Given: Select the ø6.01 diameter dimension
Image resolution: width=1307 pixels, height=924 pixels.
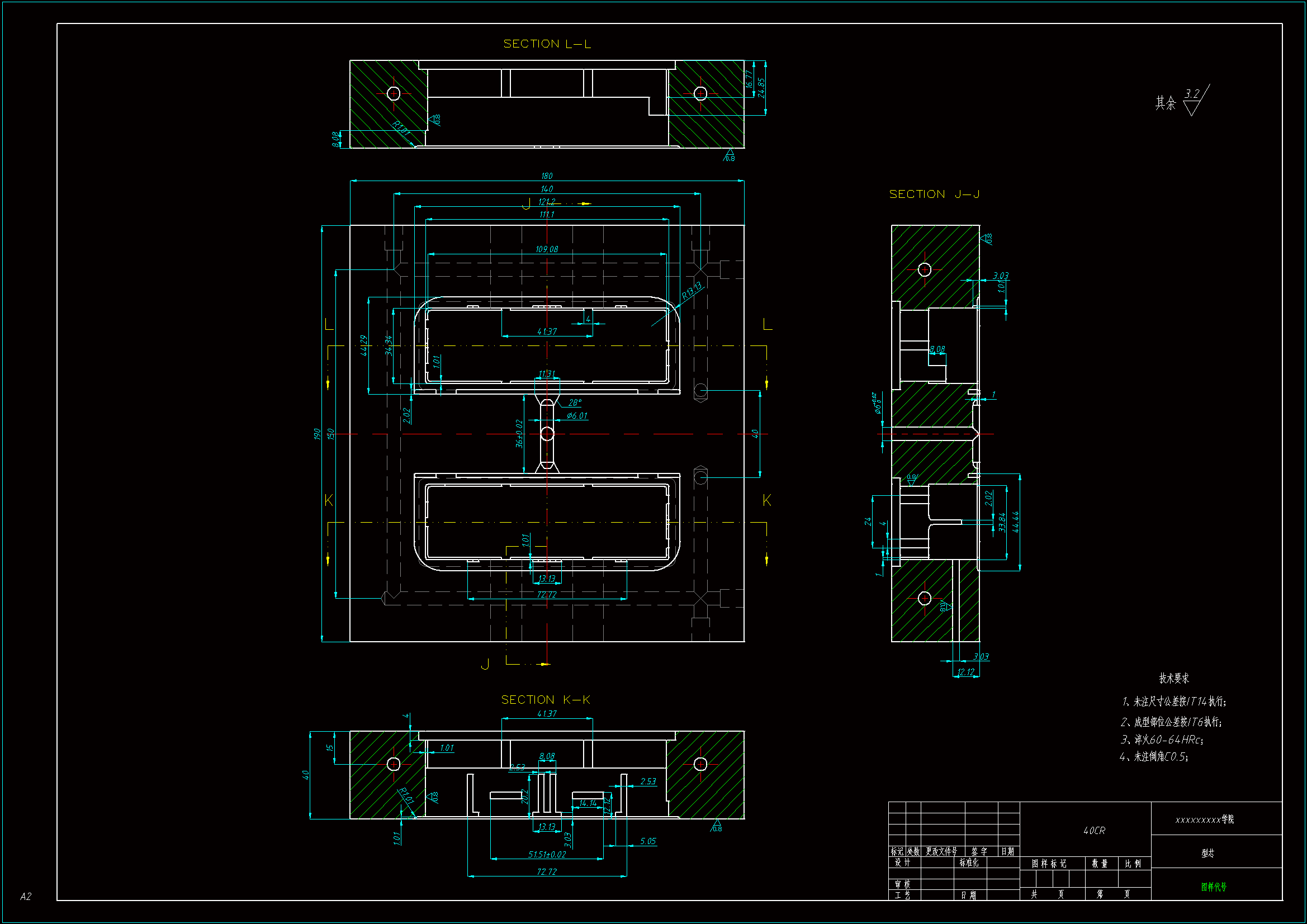Looking at the screenshot, I should tap(577, 415).
